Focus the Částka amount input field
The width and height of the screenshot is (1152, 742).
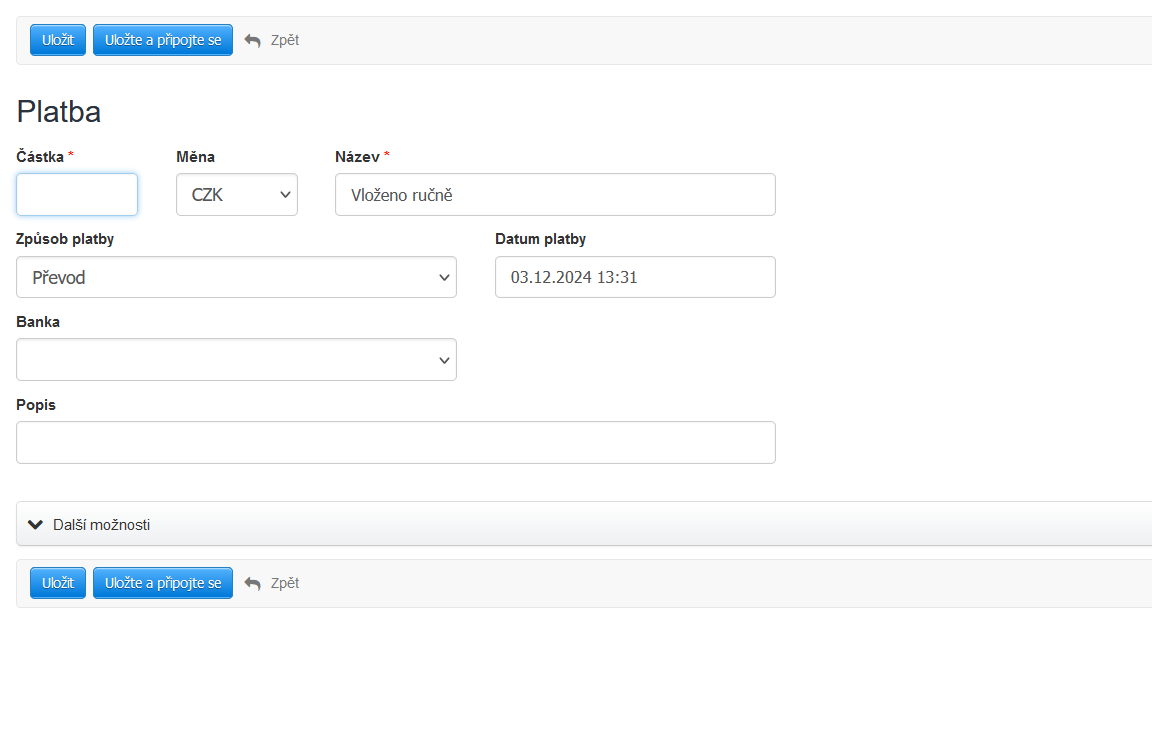[77, 195]
